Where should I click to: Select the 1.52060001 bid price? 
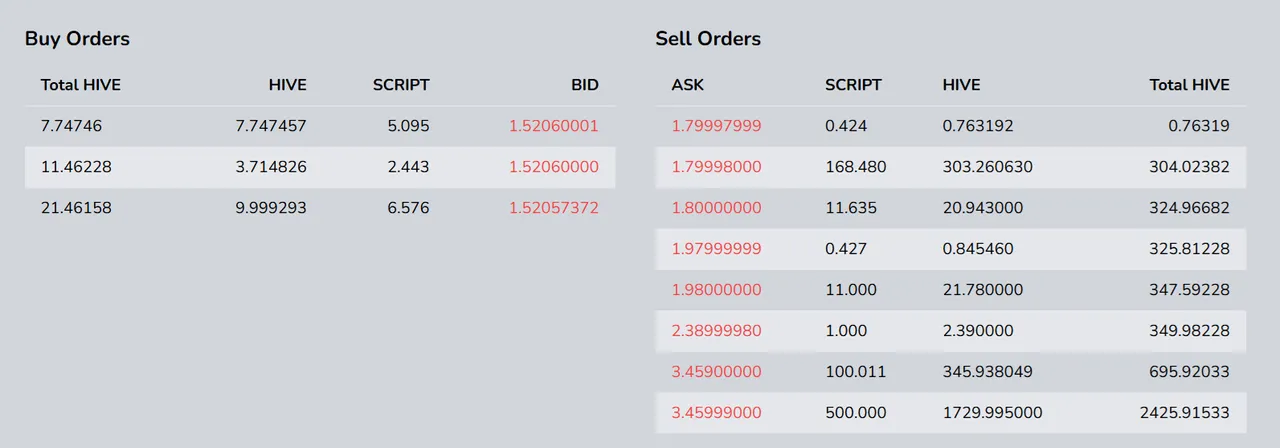click(x=554, y=126)
